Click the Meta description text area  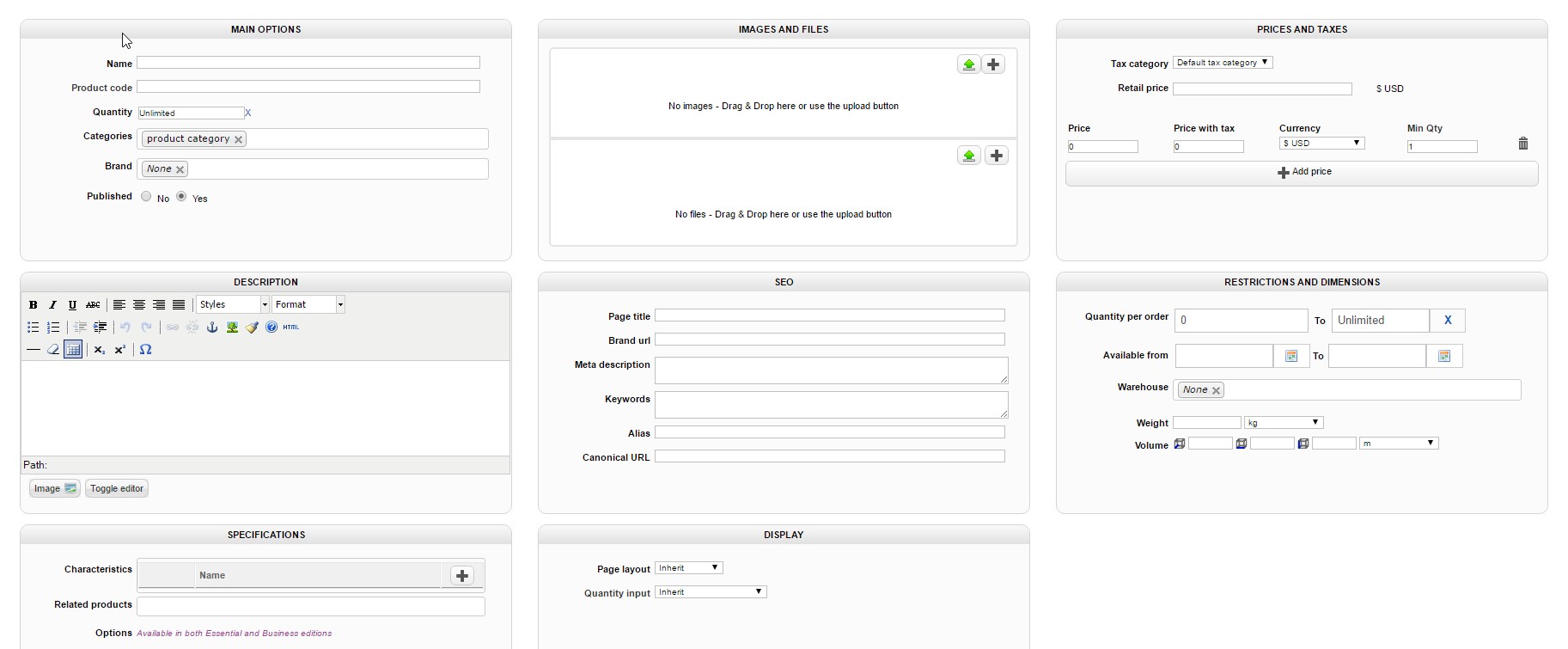click(x=832, y=370)
